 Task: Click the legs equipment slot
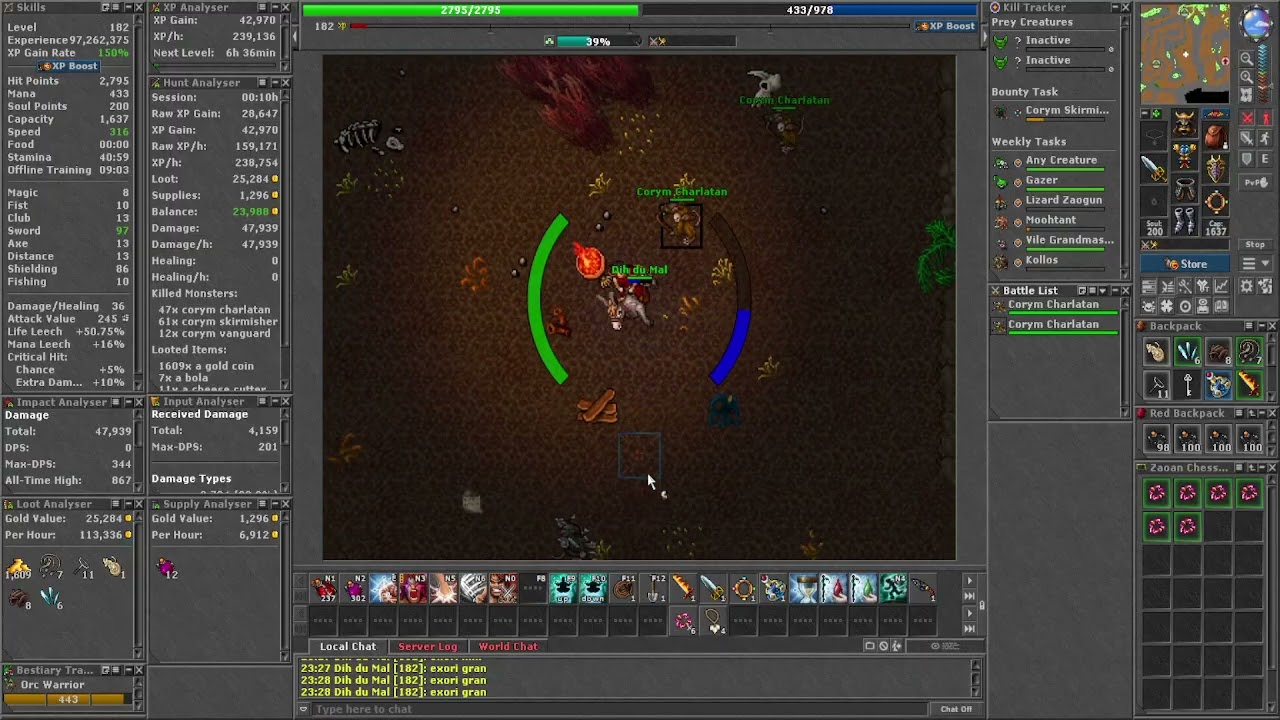click(x=1185, y=189)
